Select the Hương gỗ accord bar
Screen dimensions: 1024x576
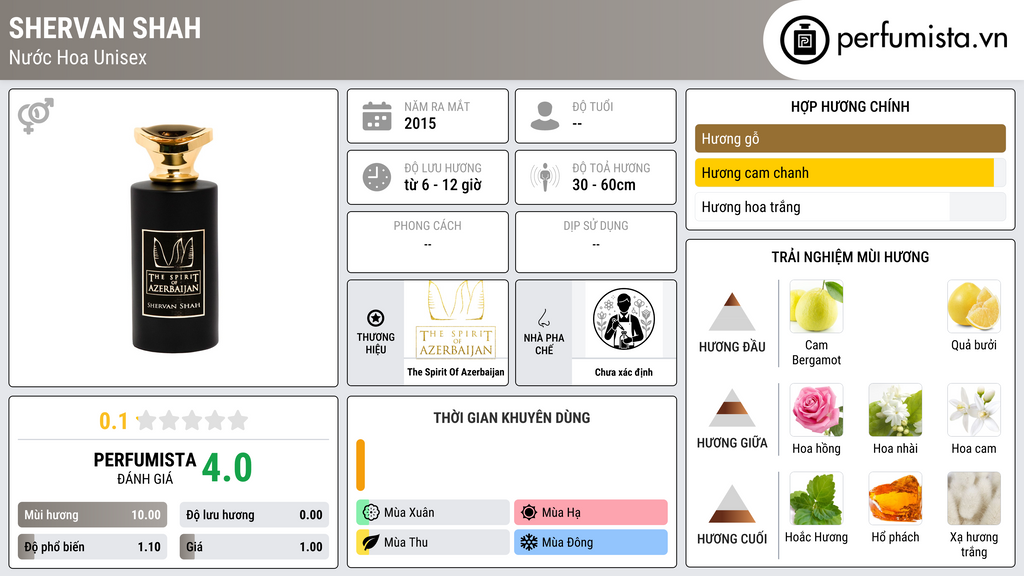[850, 138]
